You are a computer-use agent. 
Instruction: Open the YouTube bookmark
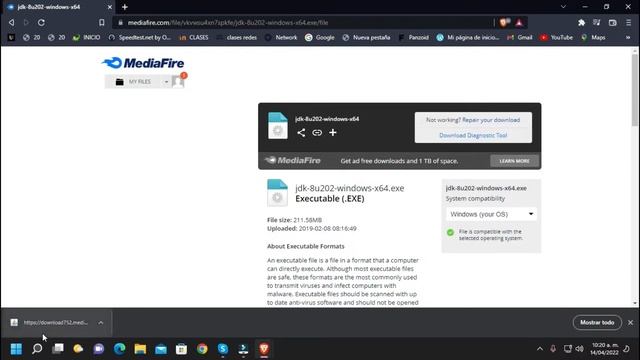556,37
